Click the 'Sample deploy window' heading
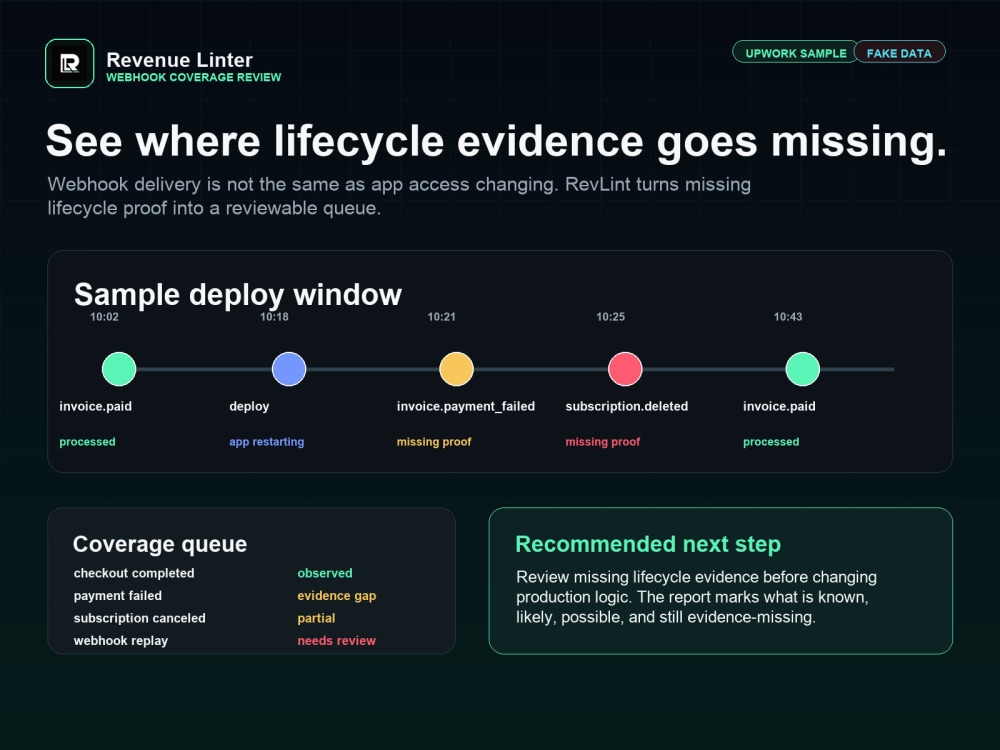The image size is (1000, 750). pyautogui.click(x=238, y=295)
